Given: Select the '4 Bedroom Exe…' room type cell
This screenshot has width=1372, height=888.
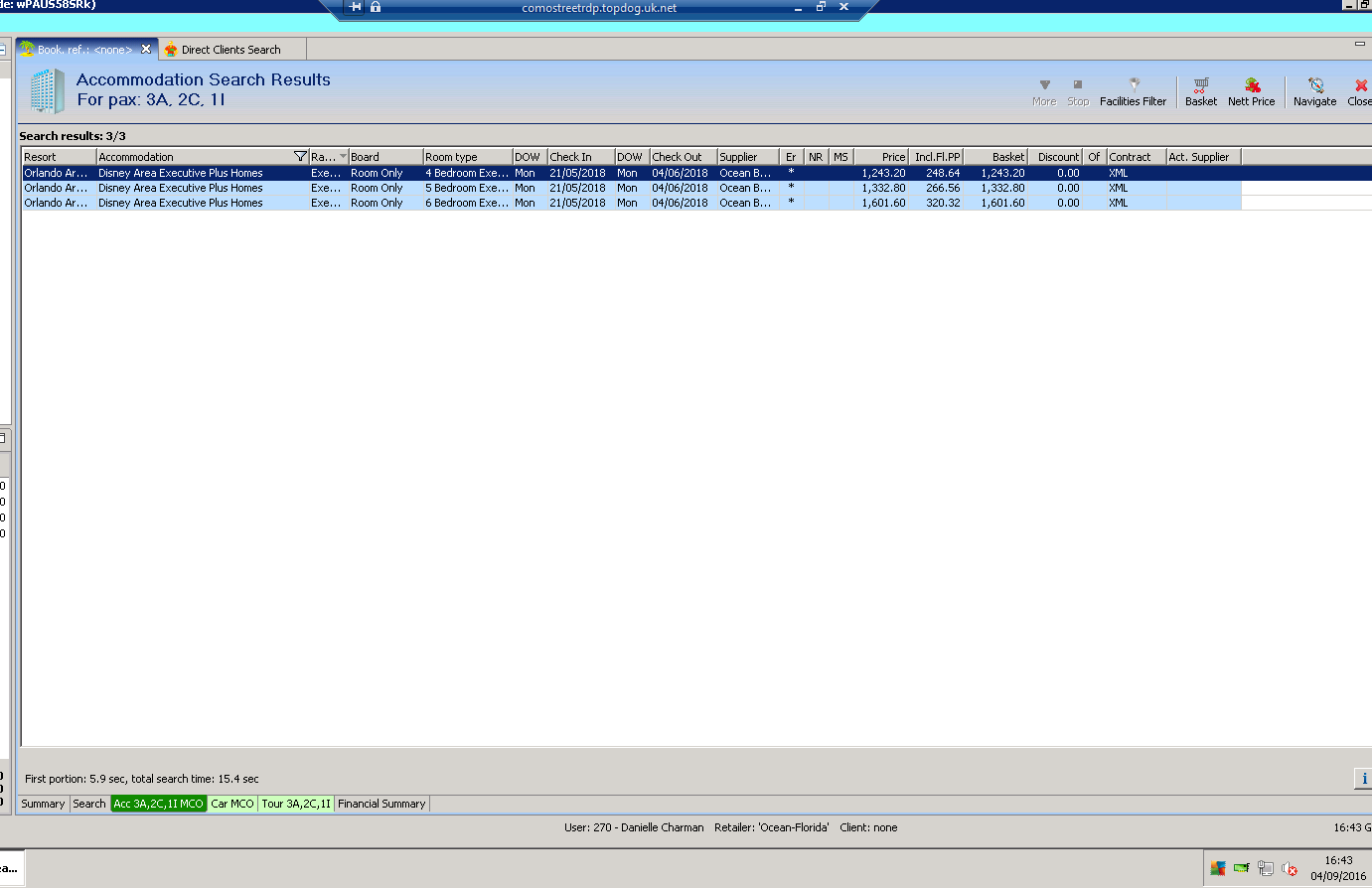Looking at the screenshot, I should point(468,173).
